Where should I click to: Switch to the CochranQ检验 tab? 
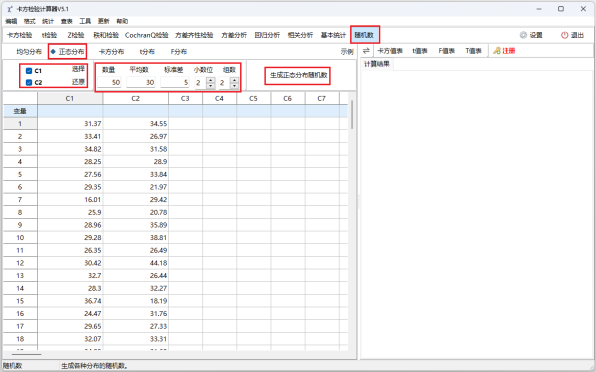(147, 35)
